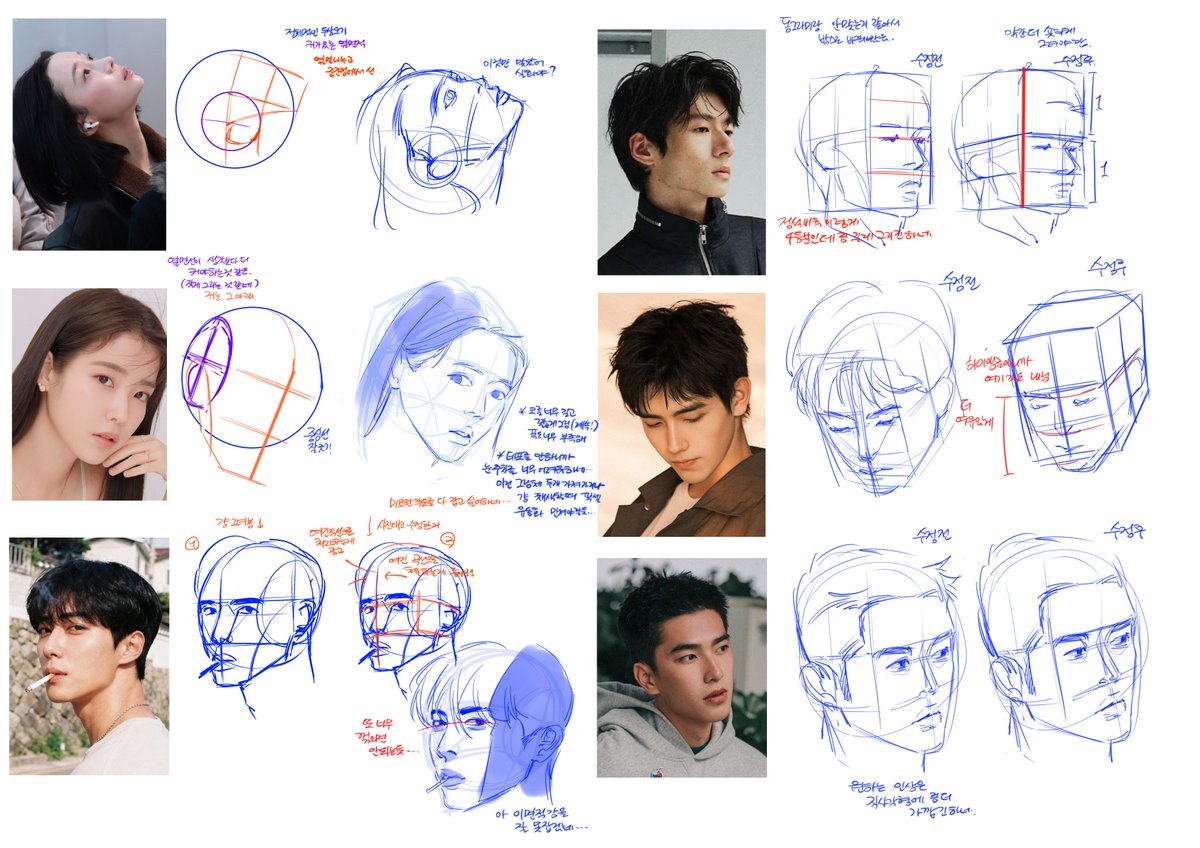Open the photo of man in zip-up jacket
This screenshot has height=848, width=1200.
pyautogui.click(x=680, y=150)
